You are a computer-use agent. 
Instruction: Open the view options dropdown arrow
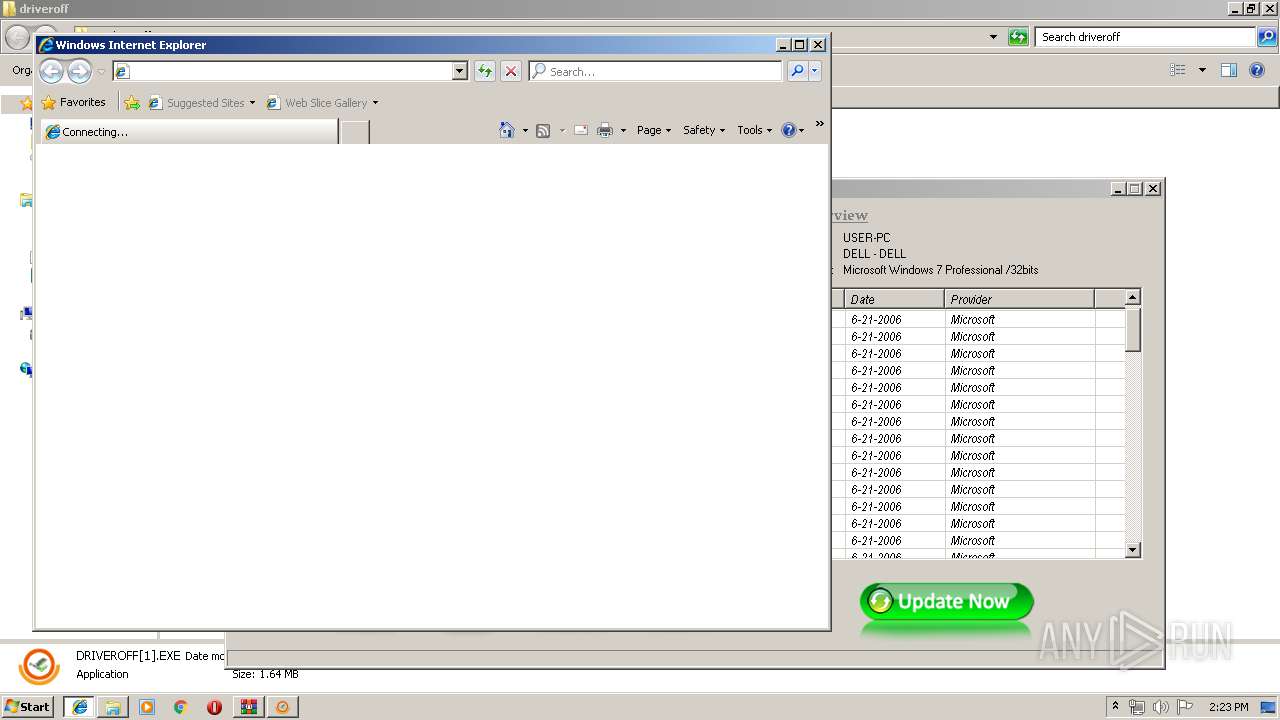pyautogui.click(x=1202, y=70)
